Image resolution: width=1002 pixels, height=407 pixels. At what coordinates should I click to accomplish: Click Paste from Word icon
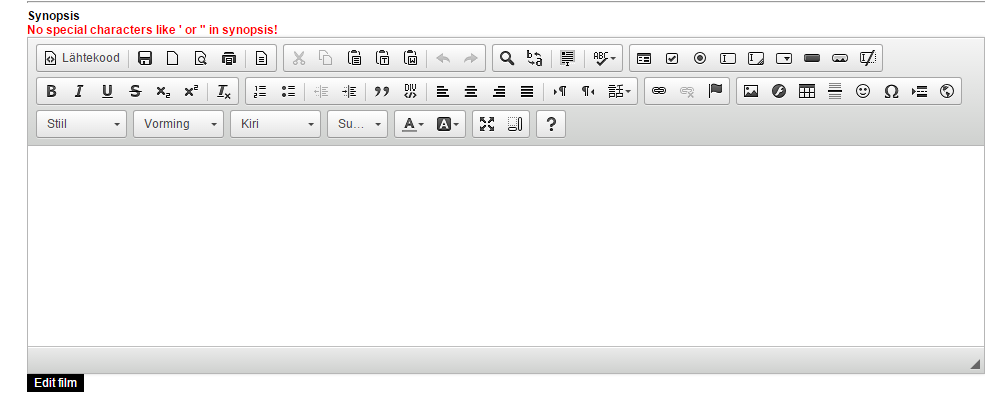coord(410,58)
